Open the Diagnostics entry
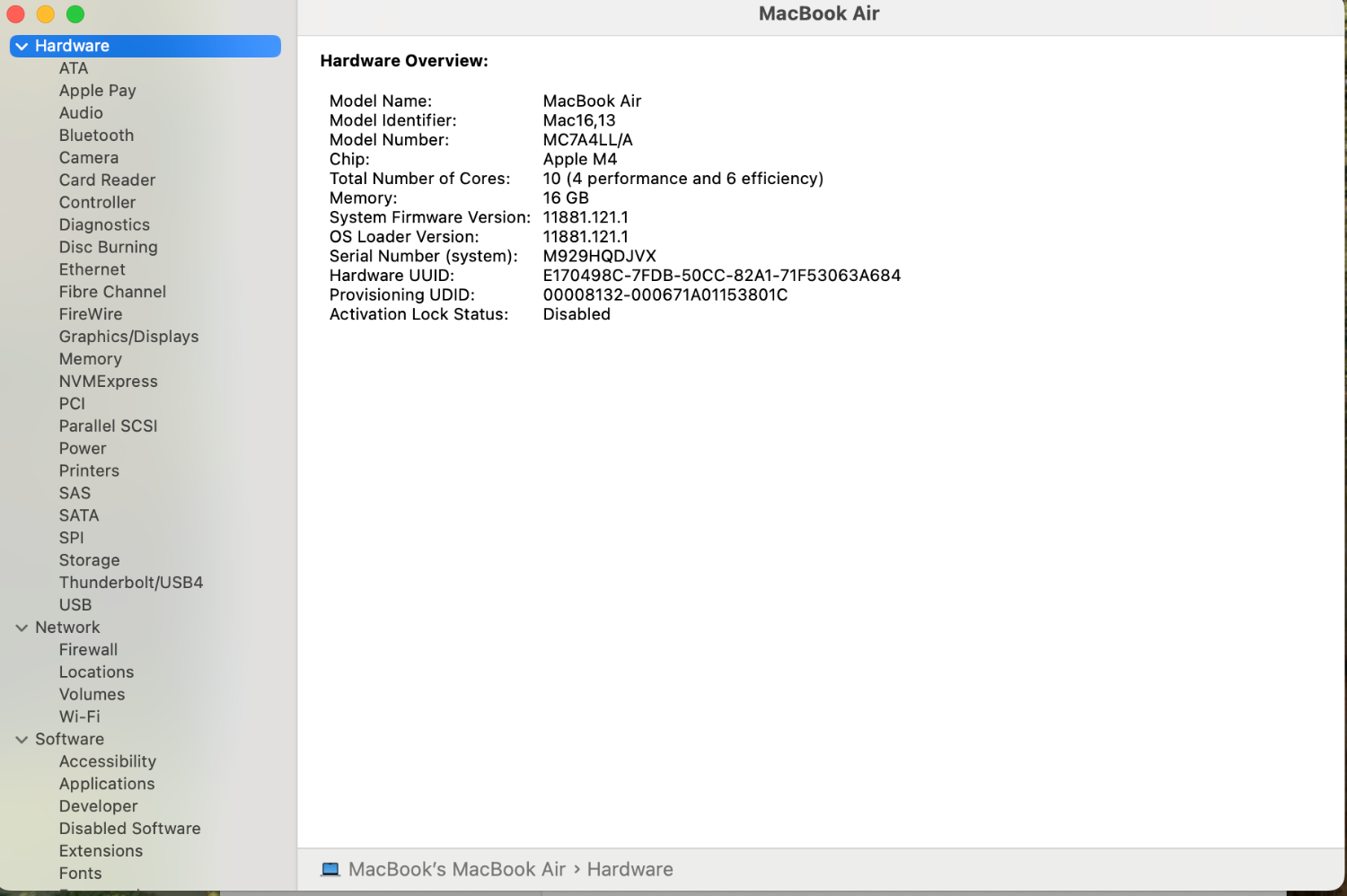Viewport: 1347px width, 896px height. 104,225
